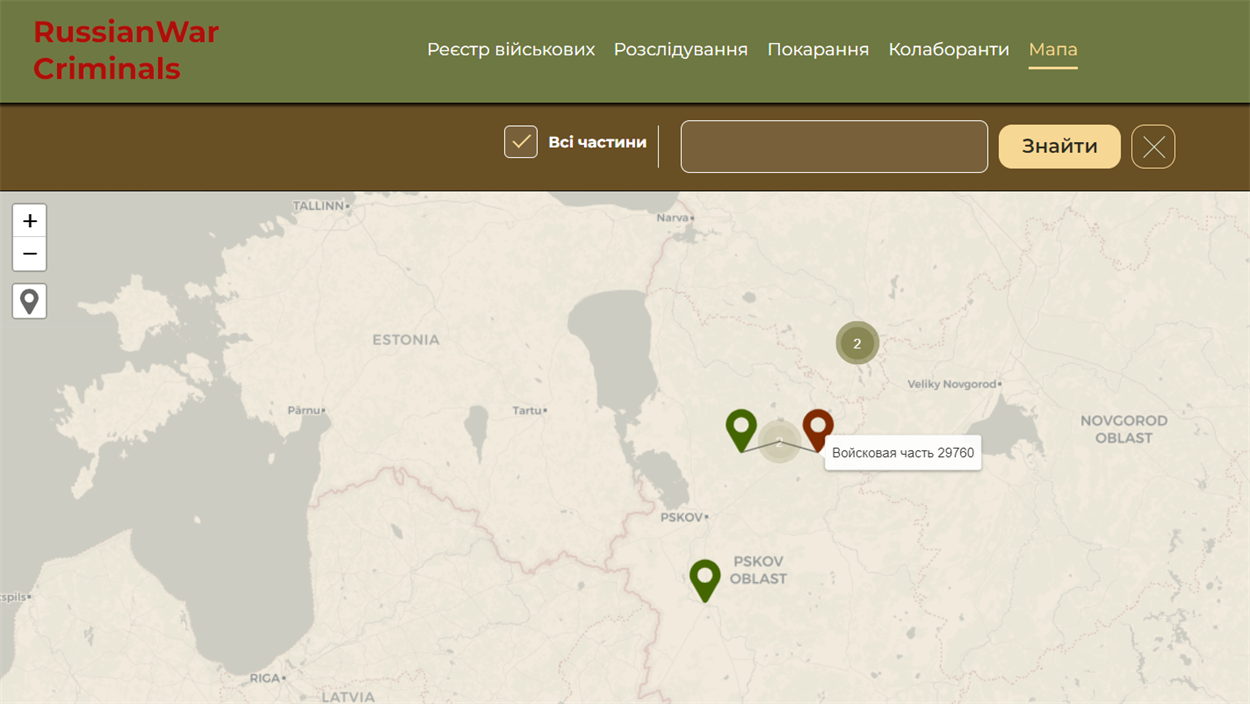1250x704 pixels.
Task: Focus the unit search input field
Action: 834,147
